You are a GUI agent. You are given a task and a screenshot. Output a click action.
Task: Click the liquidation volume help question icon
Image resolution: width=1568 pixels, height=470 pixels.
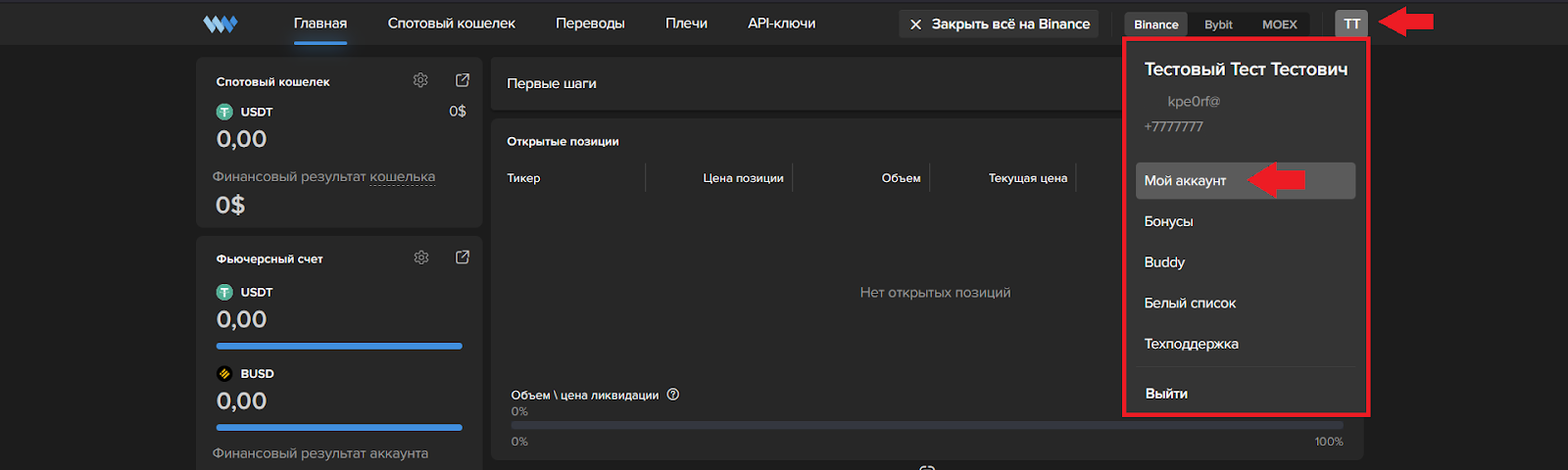(673, 395)
